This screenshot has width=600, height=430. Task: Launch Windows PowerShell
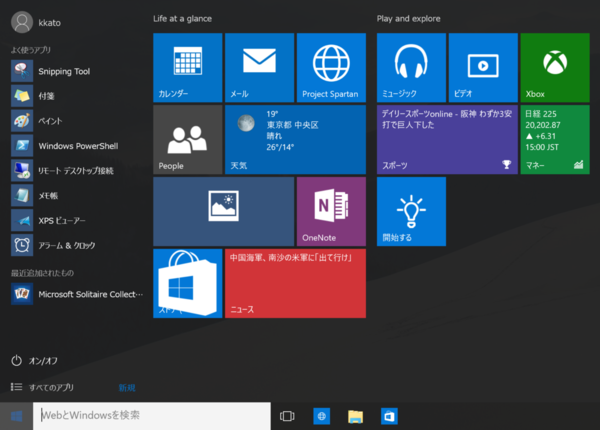click(77, 146)
